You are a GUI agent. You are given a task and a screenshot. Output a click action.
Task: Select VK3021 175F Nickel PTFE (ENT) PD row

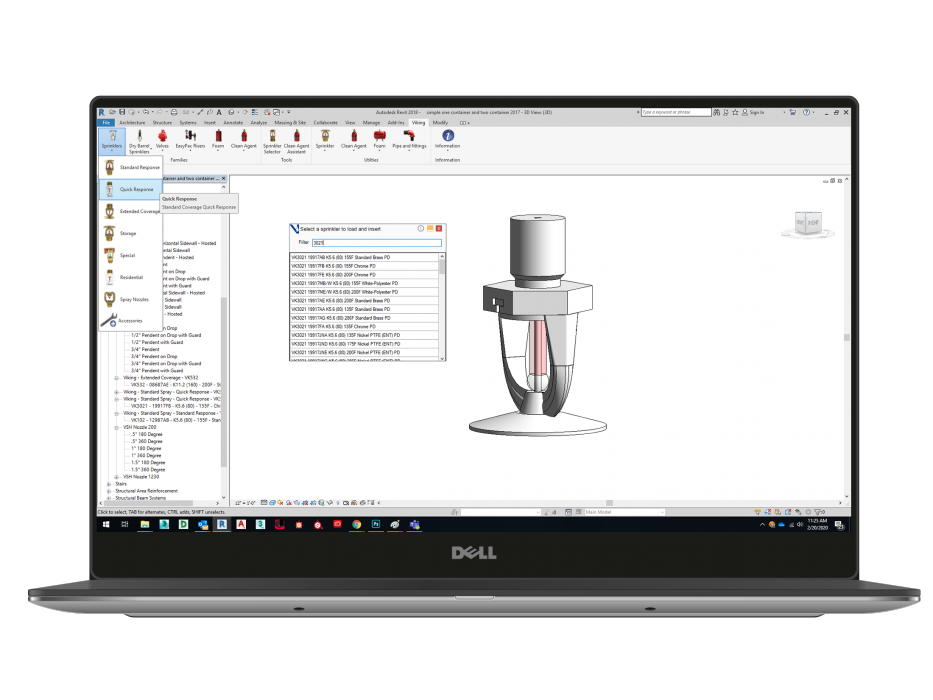[x=364, y=343]
